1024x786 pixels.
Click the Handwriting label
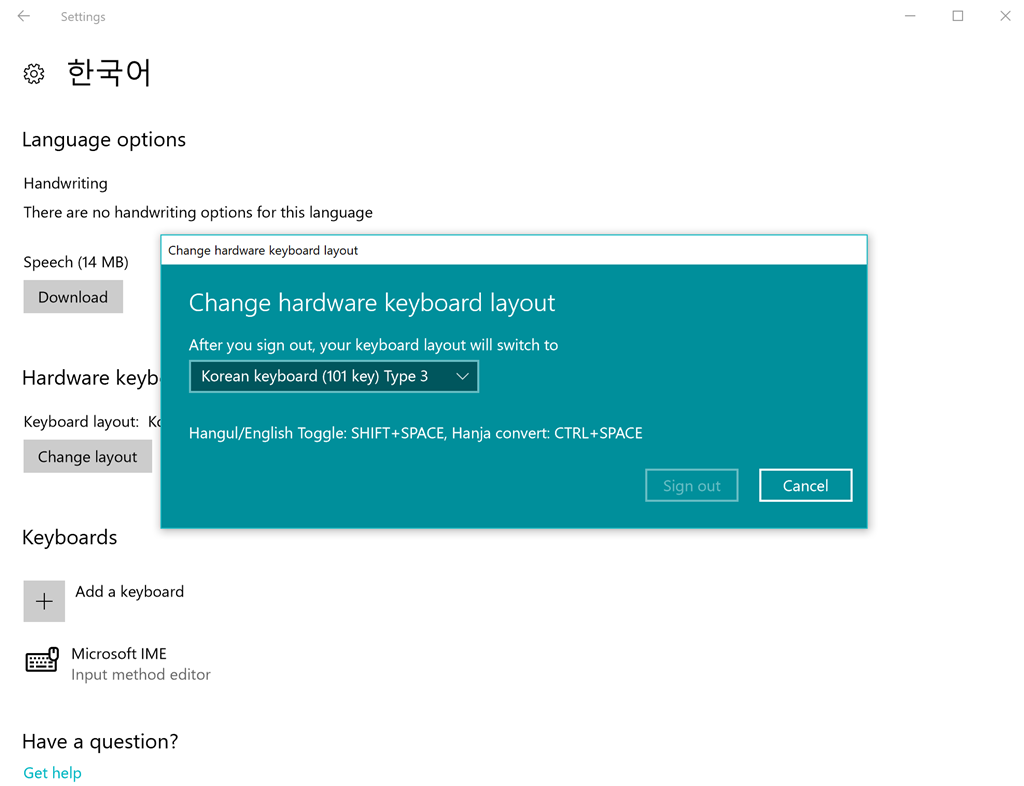tap(65, 183)
